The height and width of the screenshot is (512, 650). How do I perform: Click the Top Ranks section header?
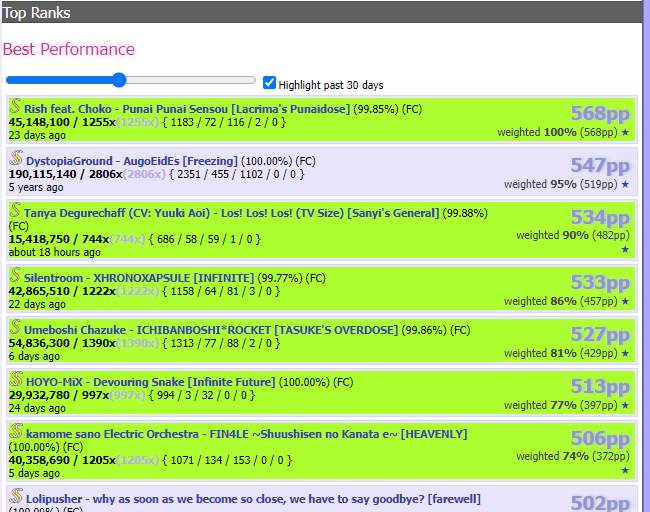[322, 12]
